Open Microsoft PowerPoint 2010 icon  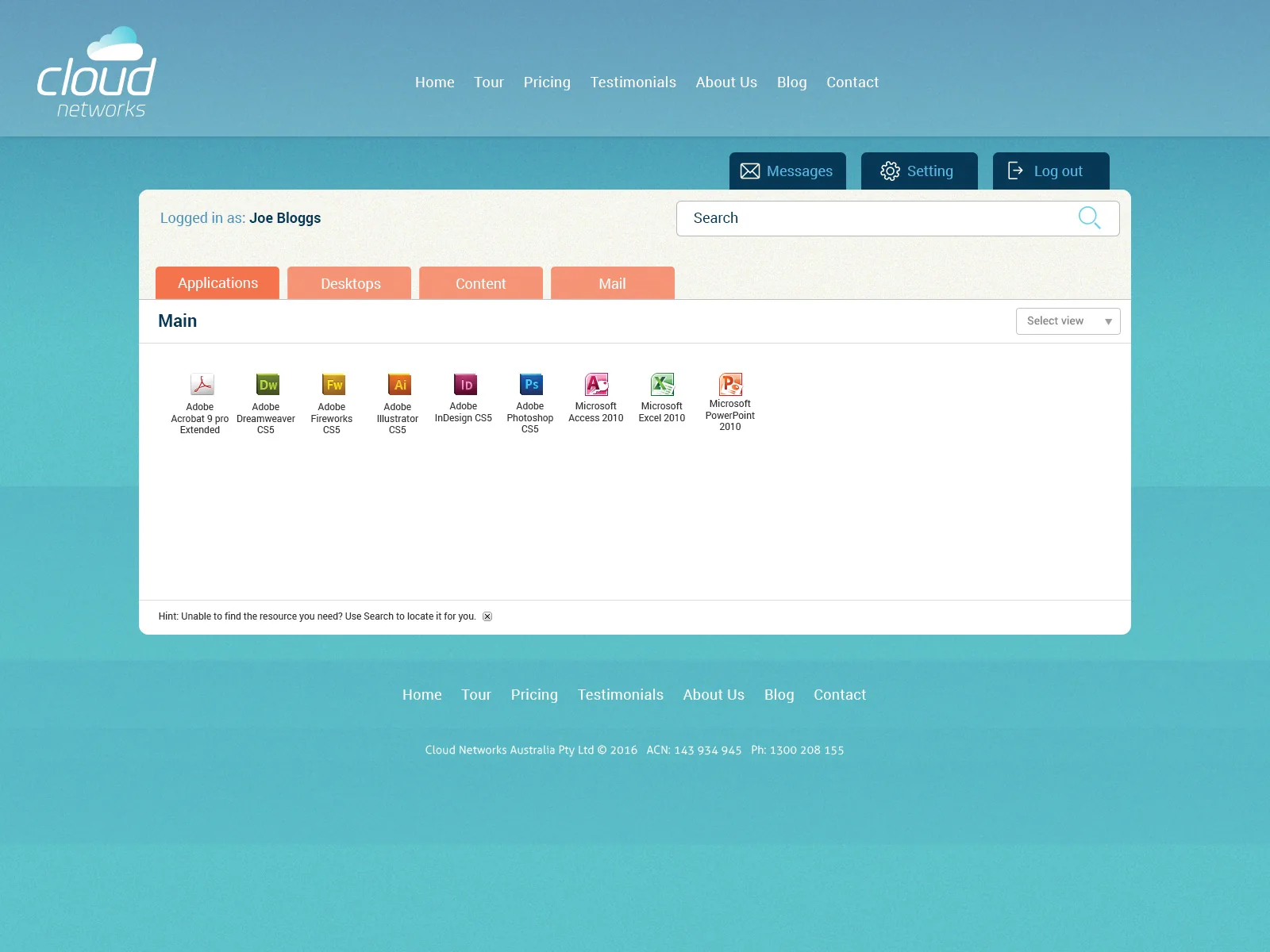pos(731,384)
